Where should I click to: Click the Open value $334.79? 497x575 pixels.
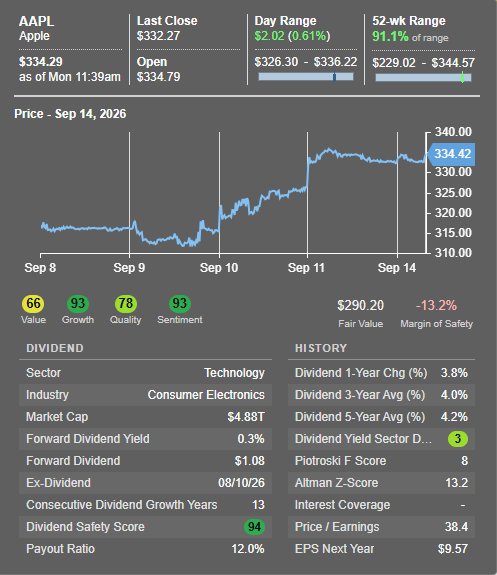158,77
